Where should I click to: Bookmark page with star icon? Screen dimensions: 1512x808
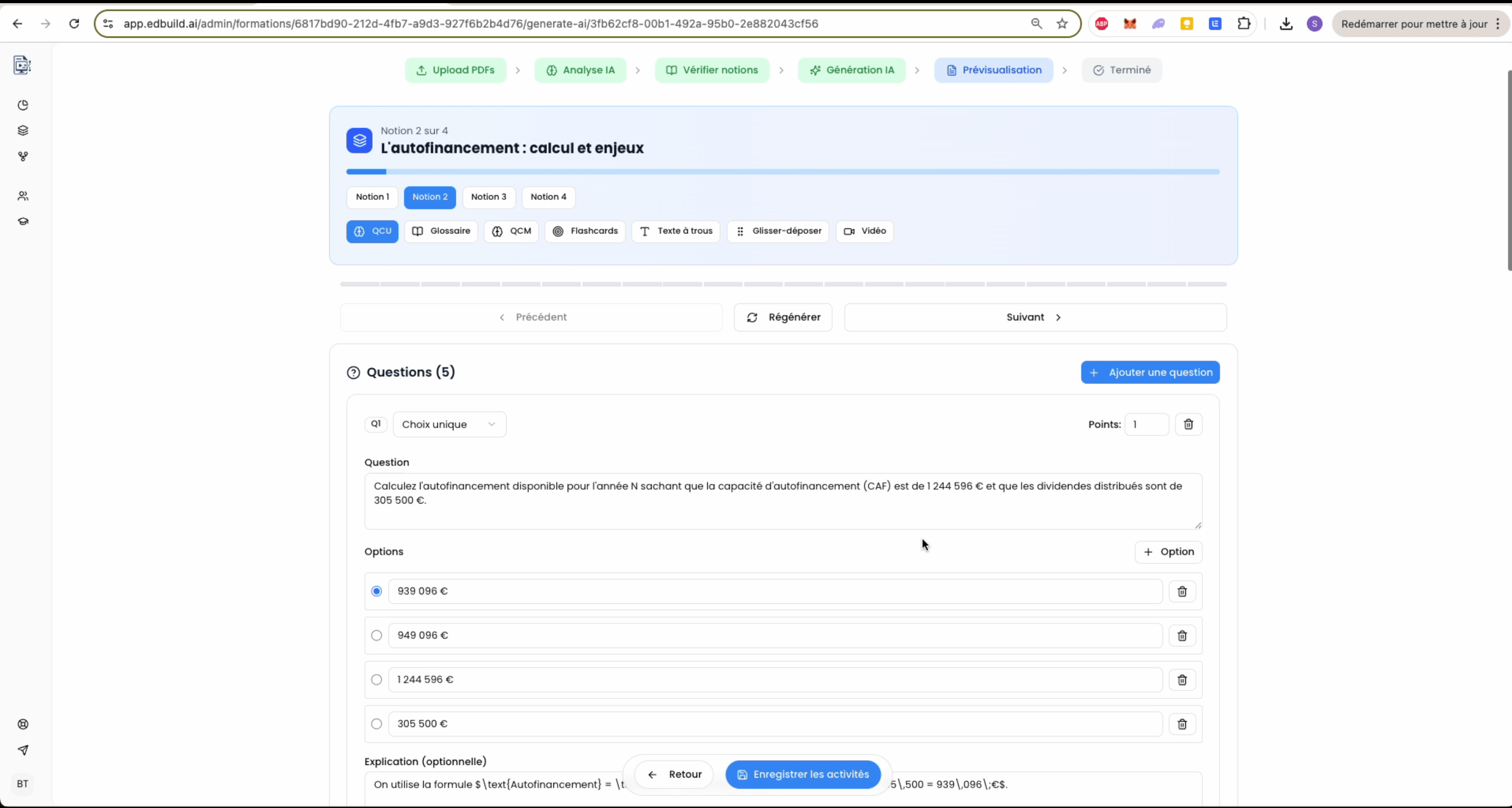1062,24
